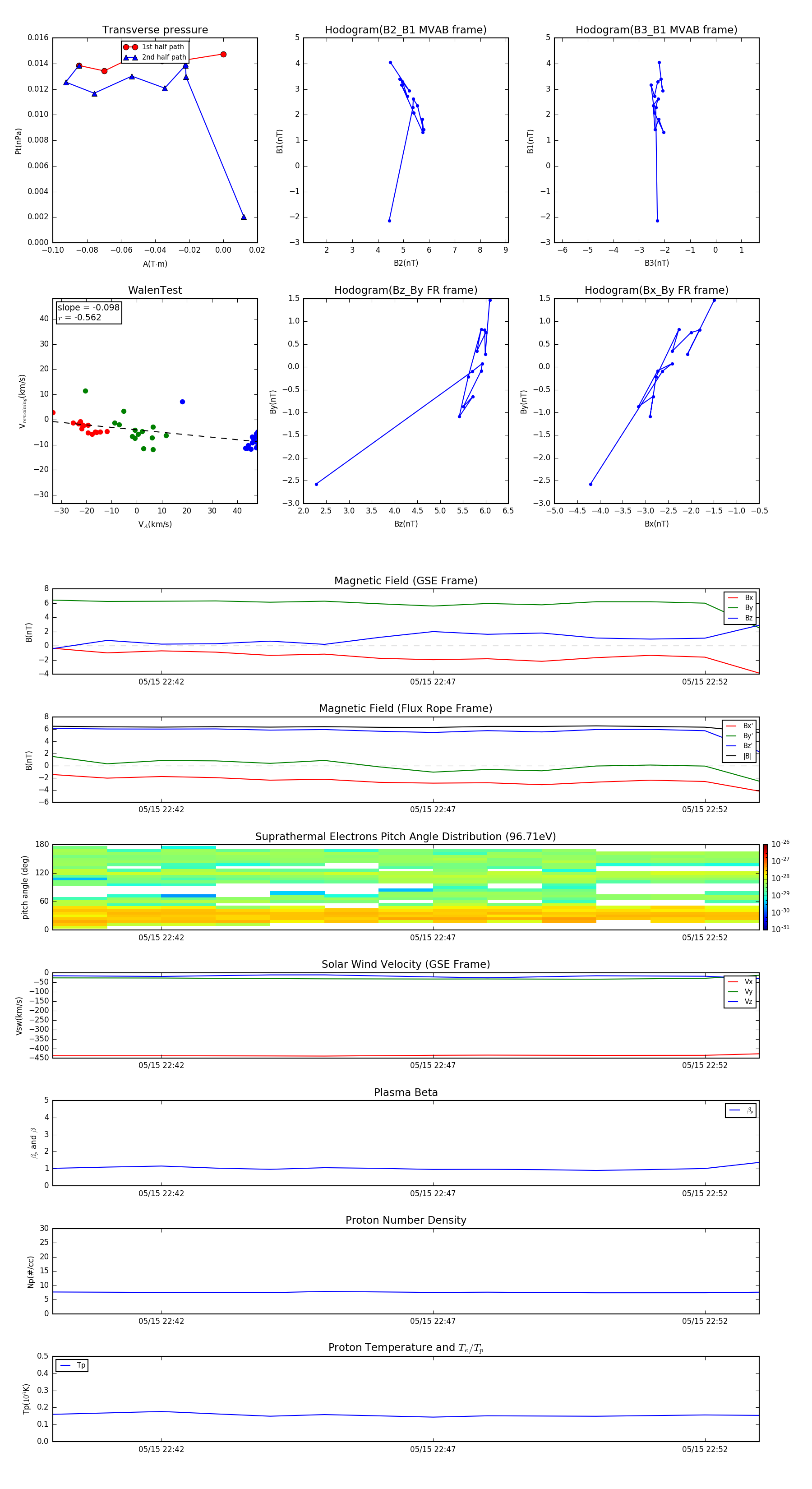Click the 'Bx(nT)' axis label
The height and width of the screenshot is (1489, 812).
click(x=656, y=524)
